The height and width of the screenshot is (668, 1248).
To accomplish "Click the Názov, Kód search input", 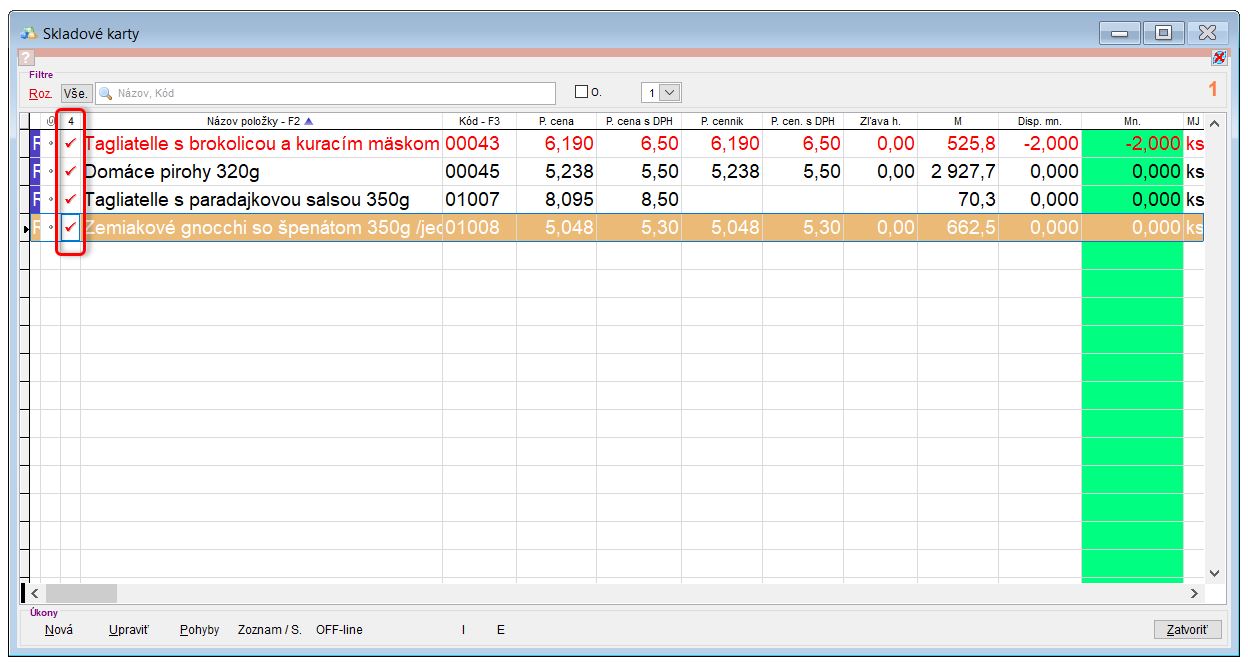I will 330,93.
